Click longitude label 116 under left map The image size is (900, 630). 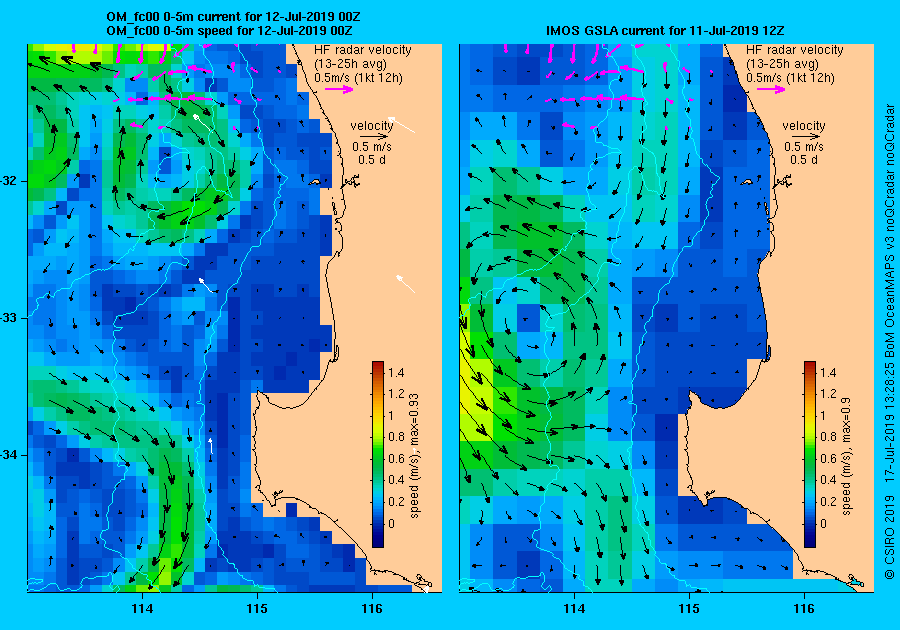click(372, 609)
